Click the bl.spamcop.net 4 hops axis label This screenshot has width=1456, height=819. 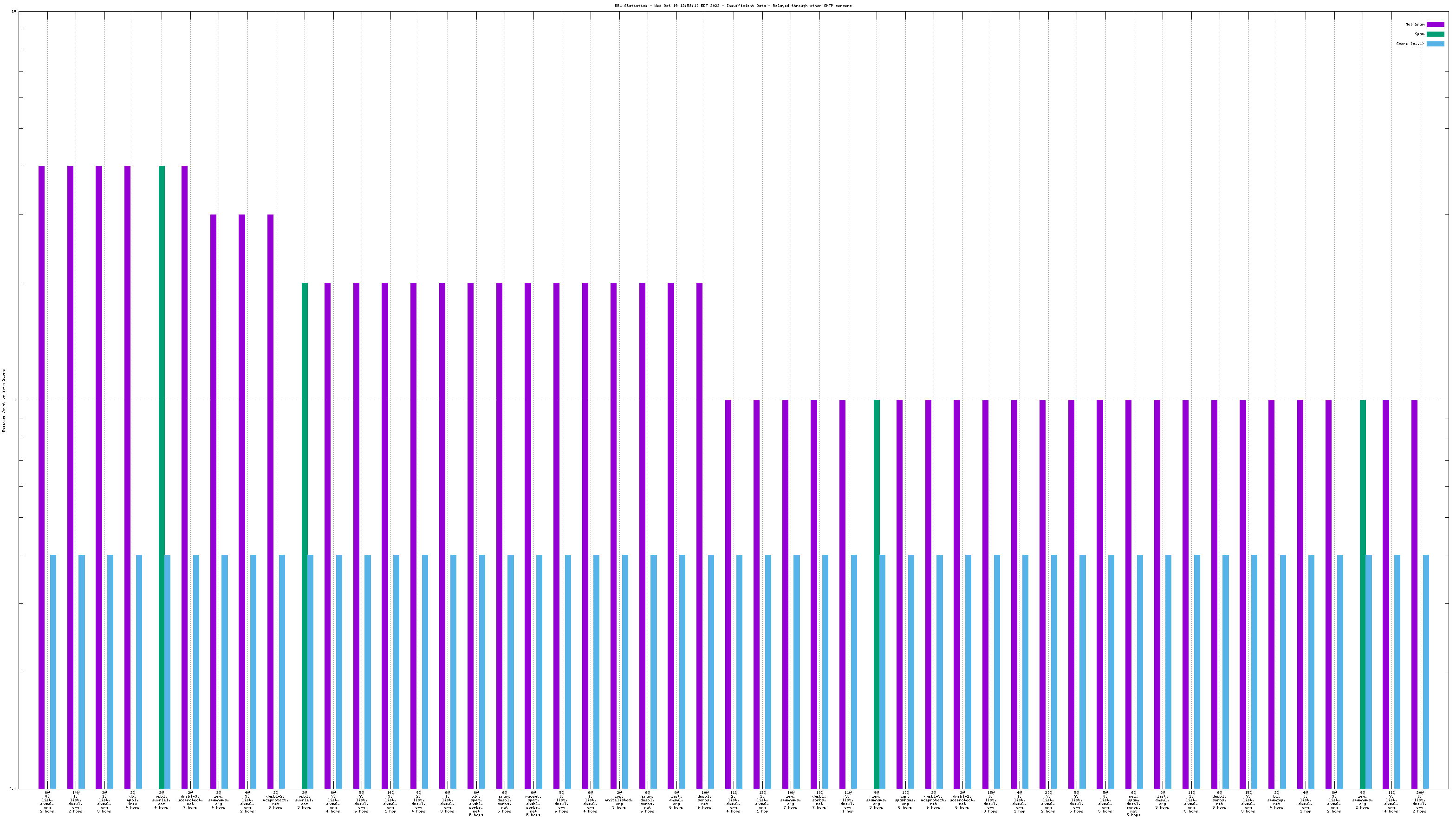point(1277,801)
